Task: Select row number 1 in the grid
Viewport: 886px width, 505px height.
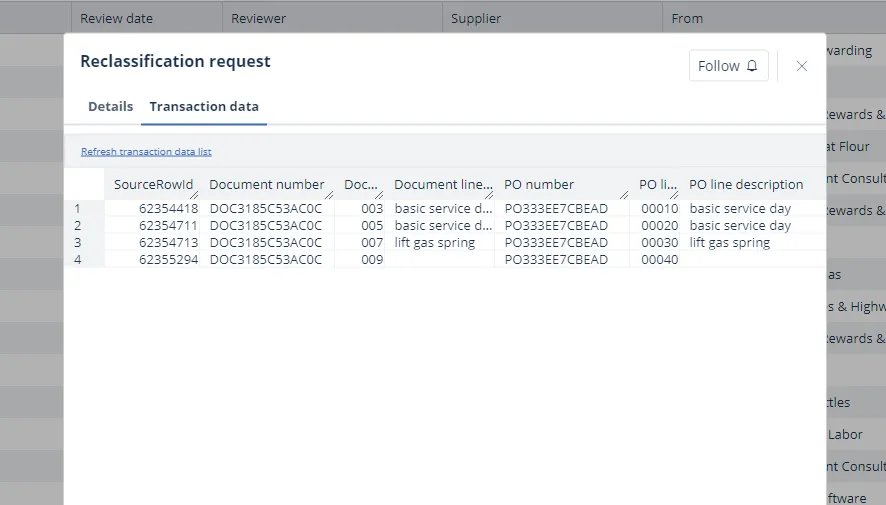Action: 78,209
